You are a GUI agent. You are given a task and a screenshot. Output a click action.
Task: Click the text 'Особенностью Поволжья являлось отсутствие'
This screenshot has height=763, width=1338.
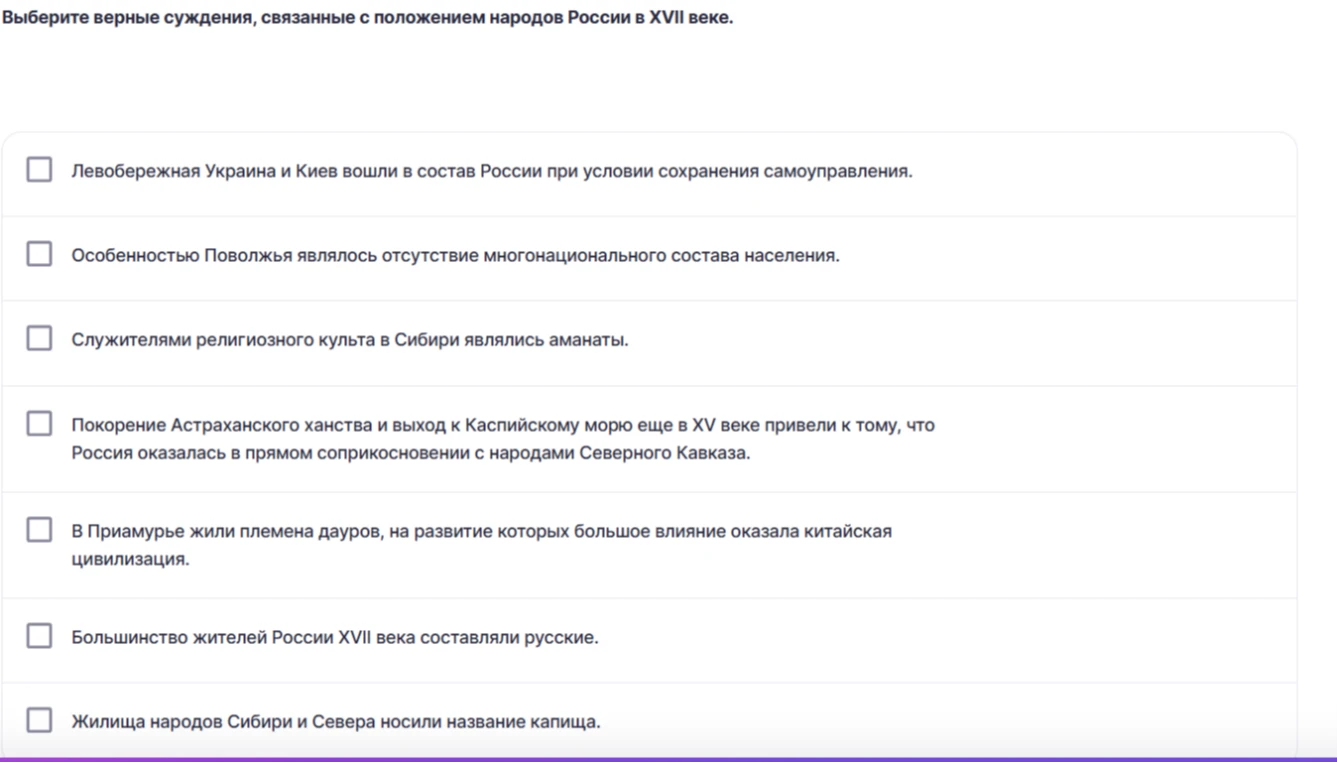pos(275,255)
